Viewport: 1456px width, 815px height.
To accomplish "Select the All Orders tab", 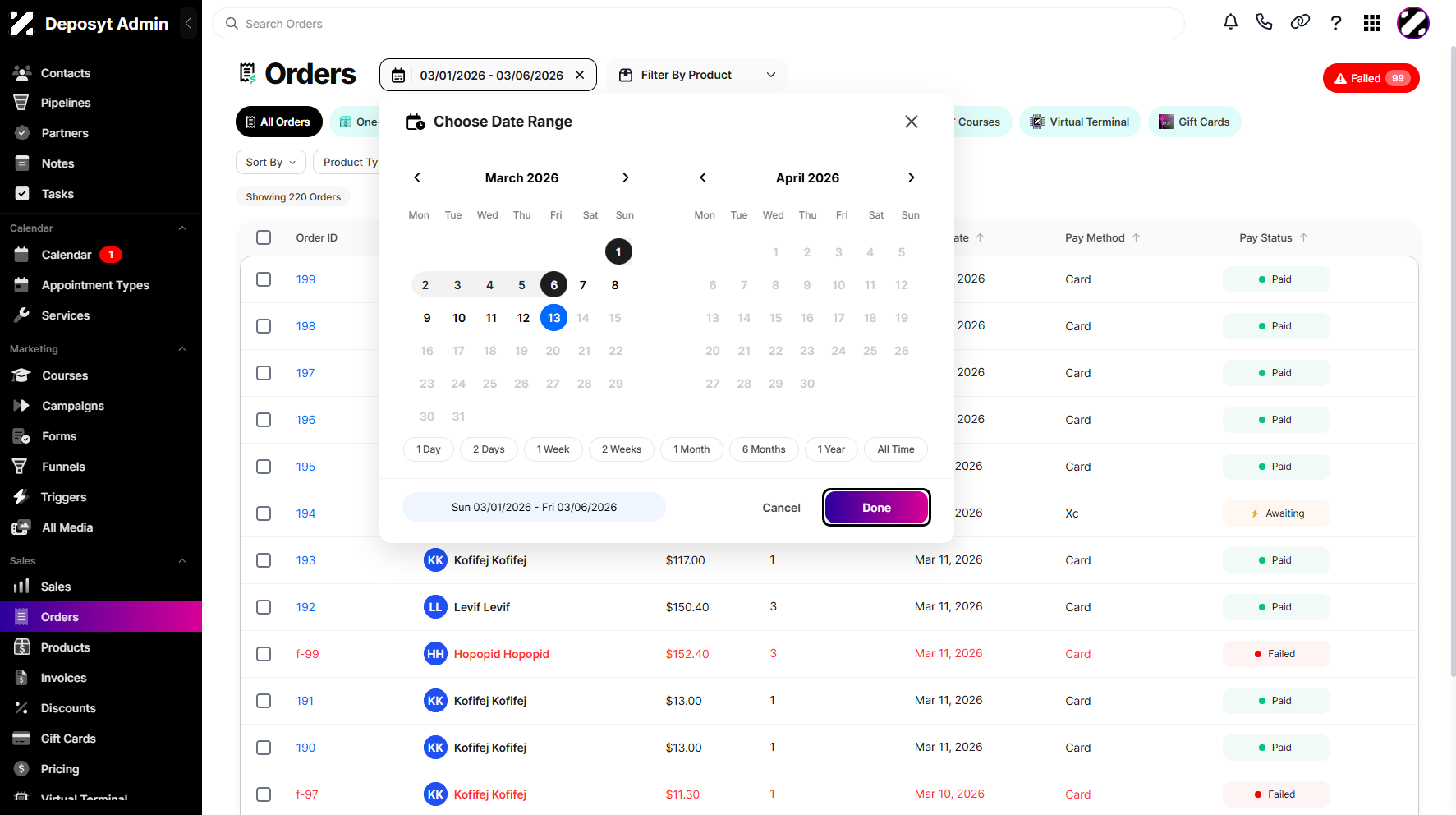I will click(279, 122).
